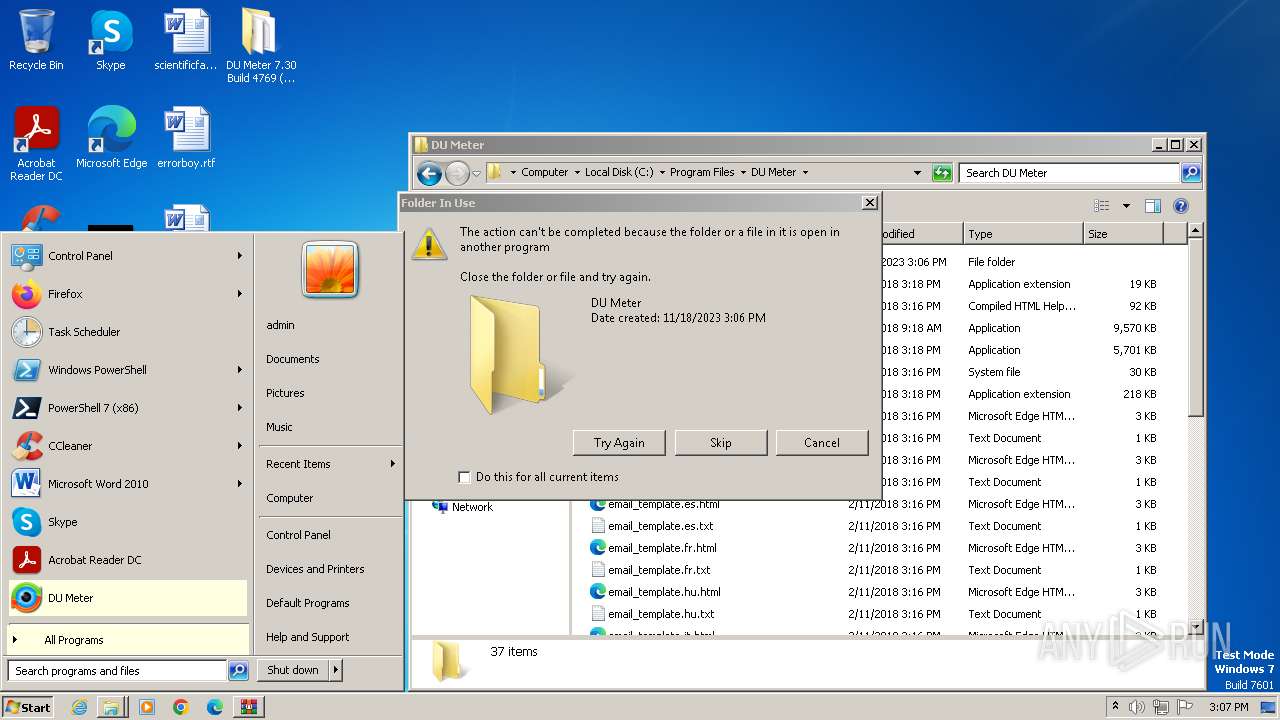Open the Recycle Bin desktop icon
Screen dimensions: 1280x720
coord(36,41)
